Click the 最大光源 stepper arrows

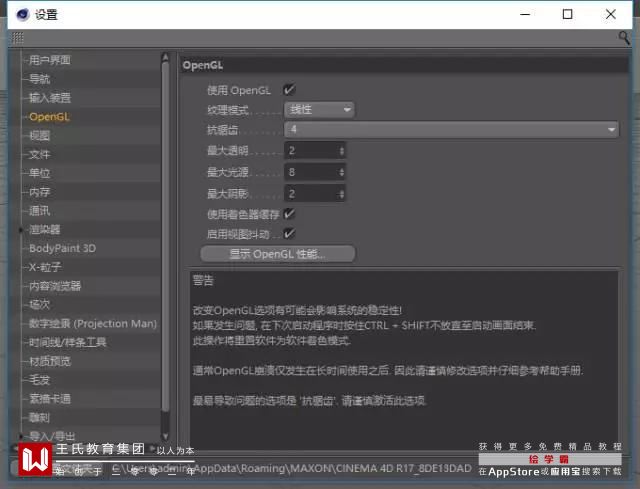(342, 172)
